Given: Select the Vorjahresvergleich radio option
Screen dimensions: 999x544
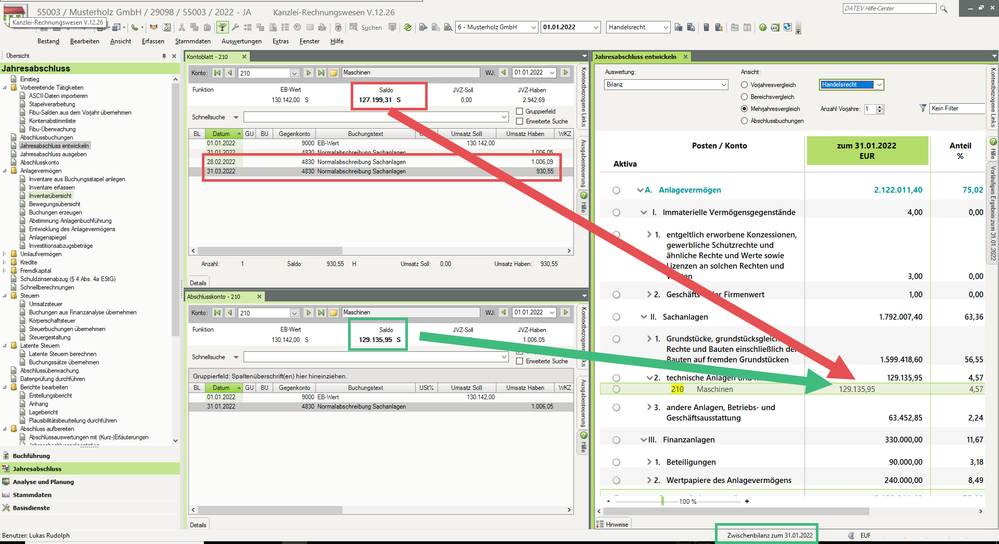Looking at the screenshot, I should click(x=745, y=85).
